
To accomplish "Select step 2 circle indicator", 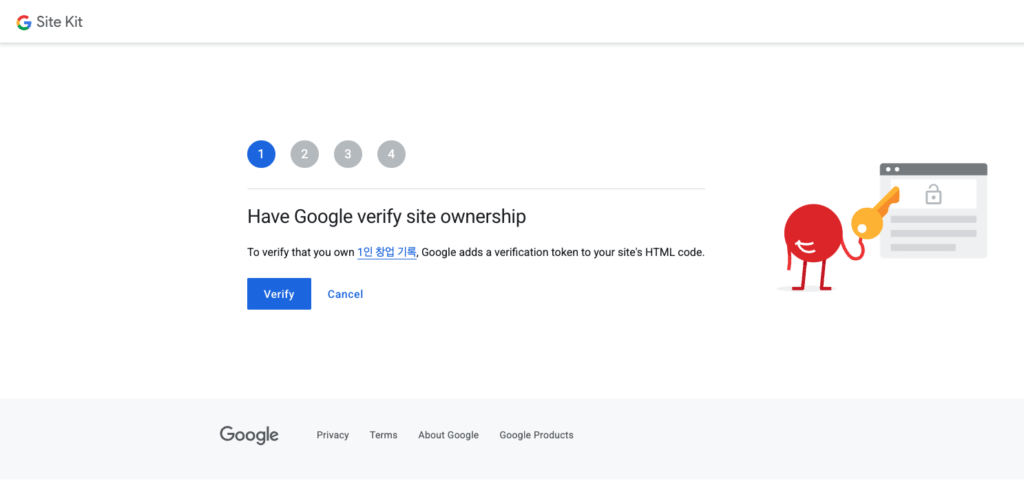I will click(x=305, y=154).
